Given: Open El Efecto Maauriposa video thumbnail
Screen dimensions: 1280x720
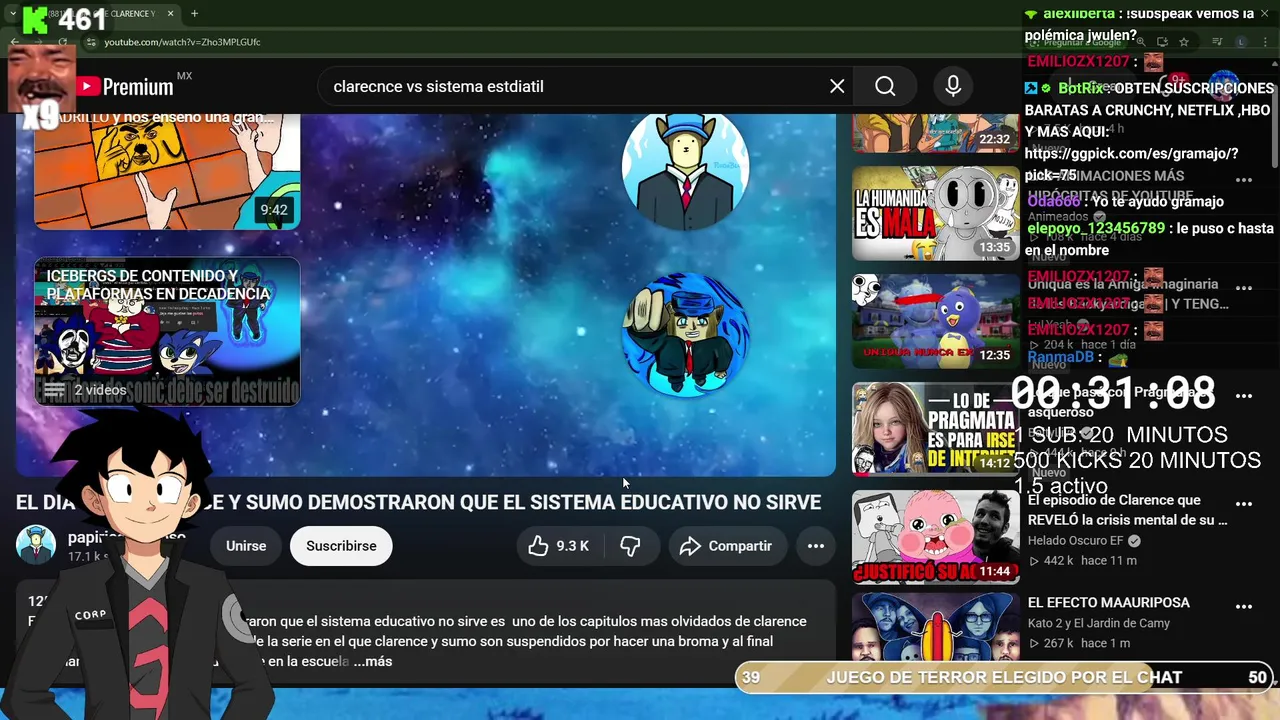Looking at the screenshot, I should pos(935,627).
